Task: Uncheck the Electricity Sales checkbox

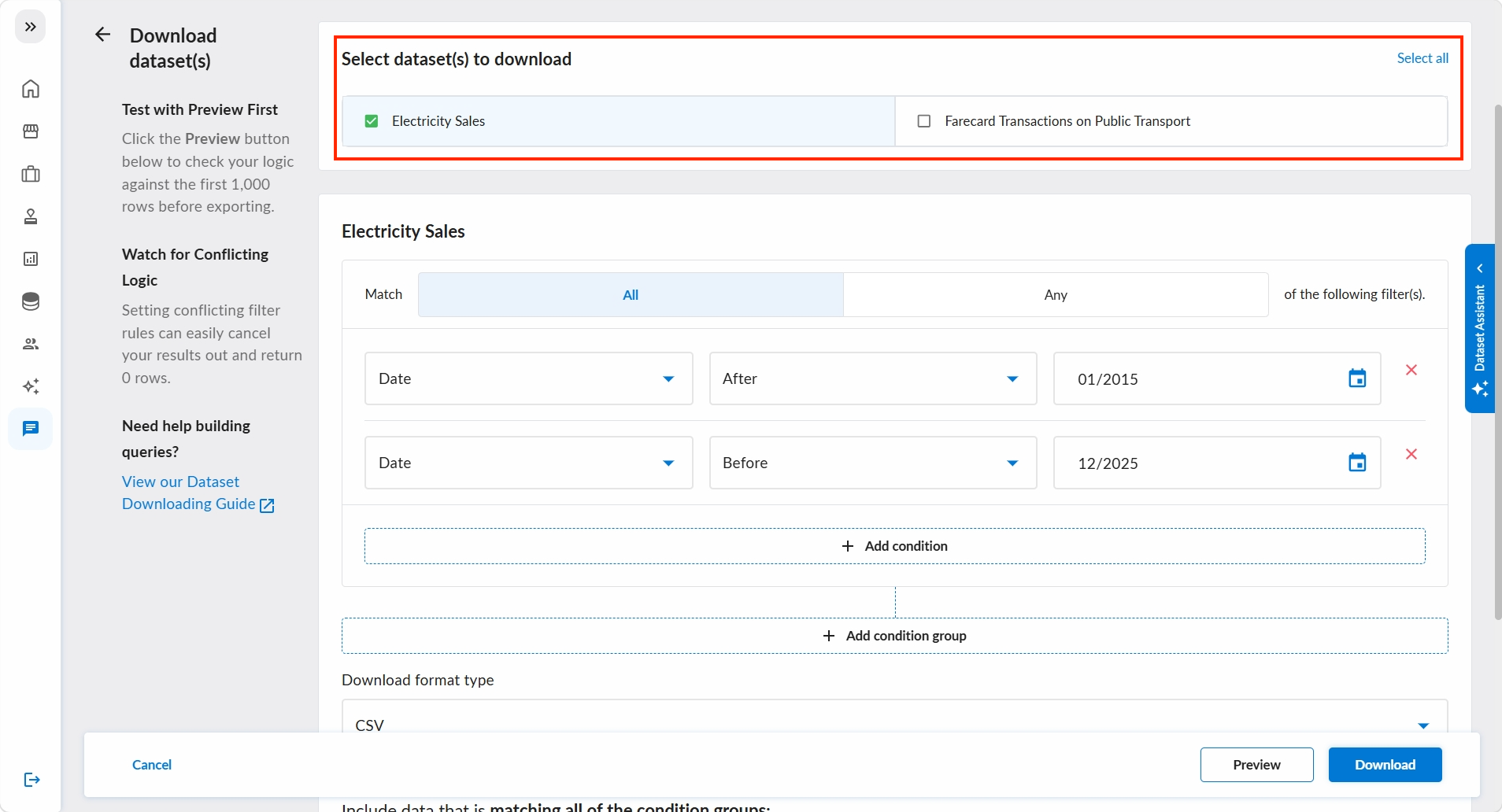Action: pyautogui.click(x=372, y=121)
